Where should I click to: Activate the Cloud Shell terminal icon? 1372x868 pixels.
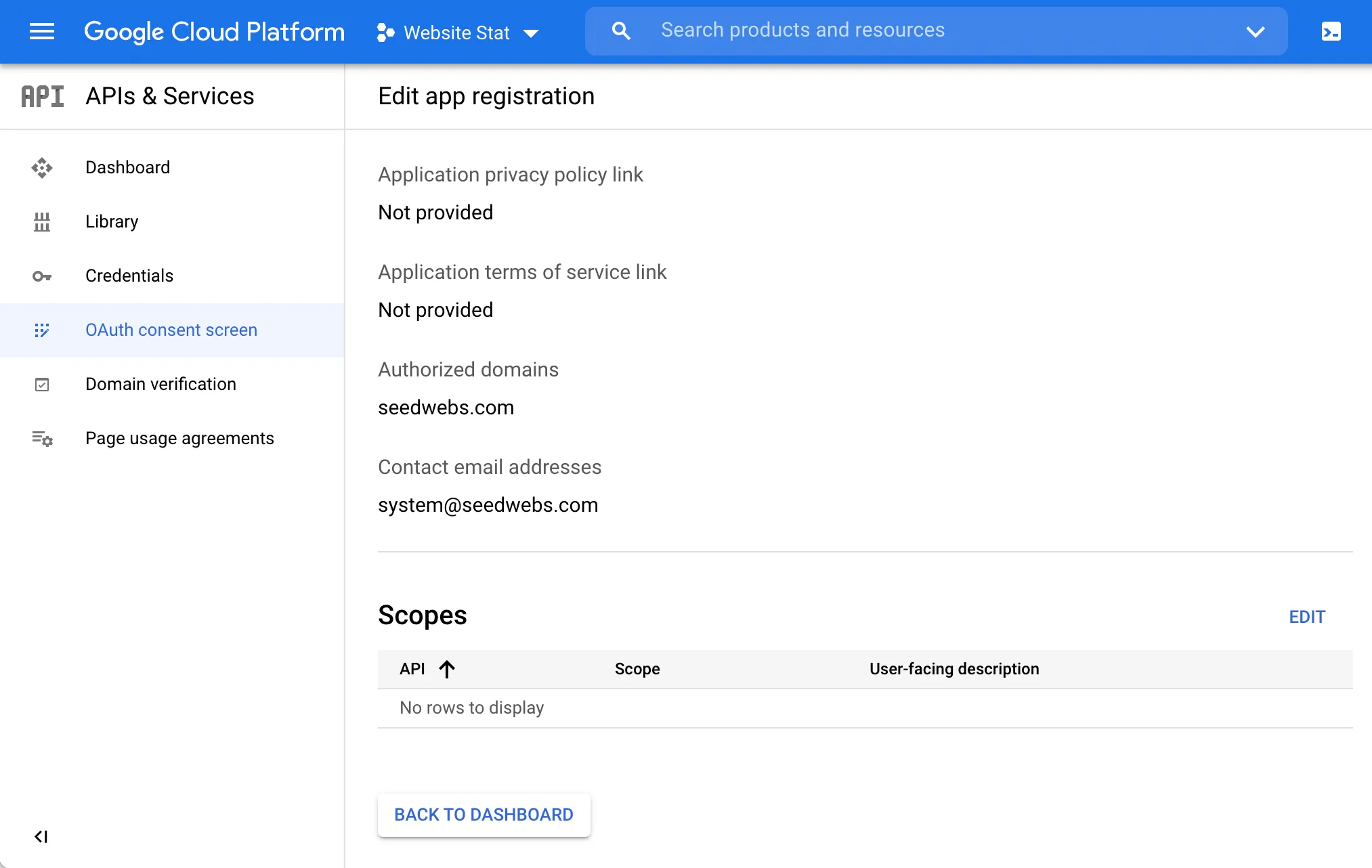pos(1331,31)
